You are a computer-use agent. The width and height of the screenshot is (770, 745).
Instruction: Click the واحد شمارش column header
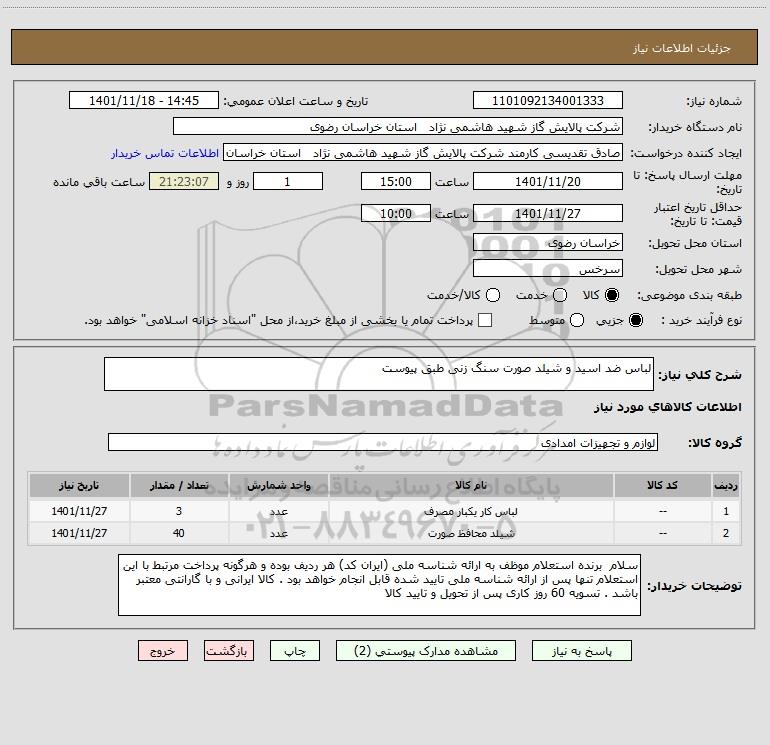278,486
